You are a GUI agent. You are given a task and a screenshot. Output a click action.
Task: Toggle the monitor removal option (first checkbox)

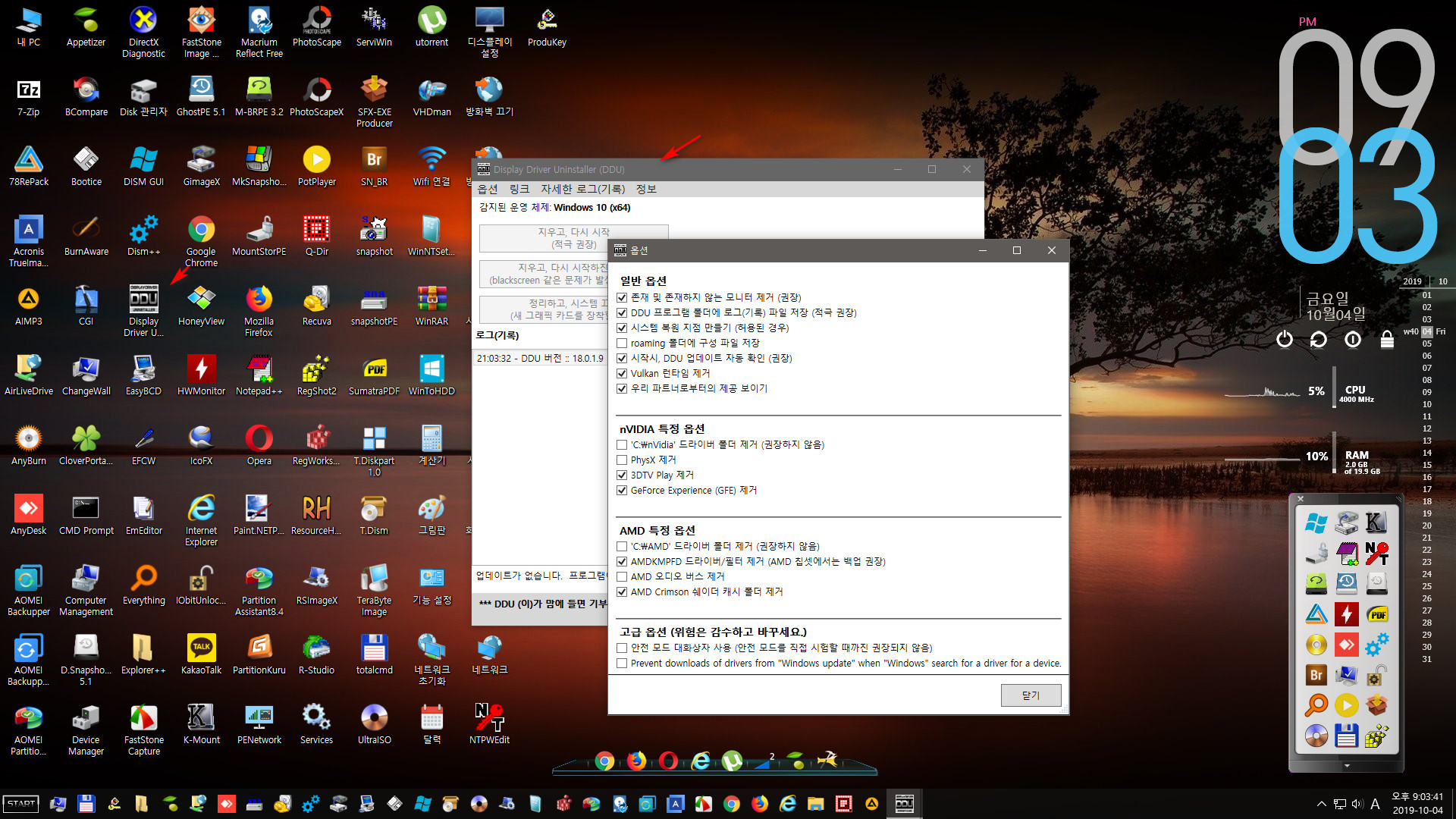(x=622, y=297)
